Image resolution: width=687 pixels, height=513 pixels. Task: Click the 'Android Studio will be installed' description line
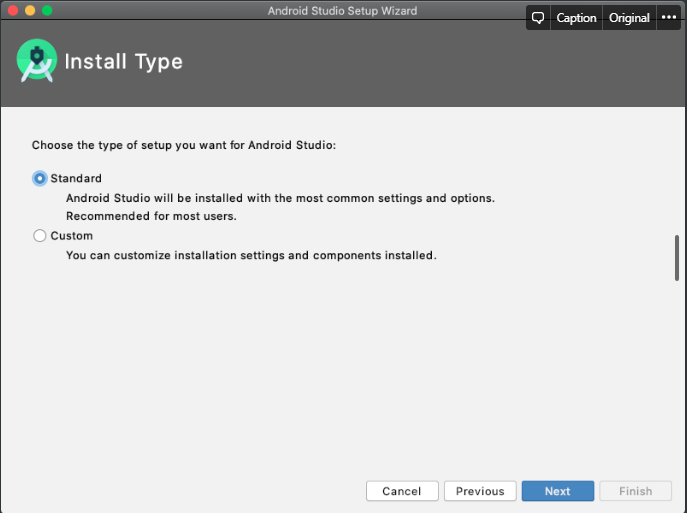280,198
